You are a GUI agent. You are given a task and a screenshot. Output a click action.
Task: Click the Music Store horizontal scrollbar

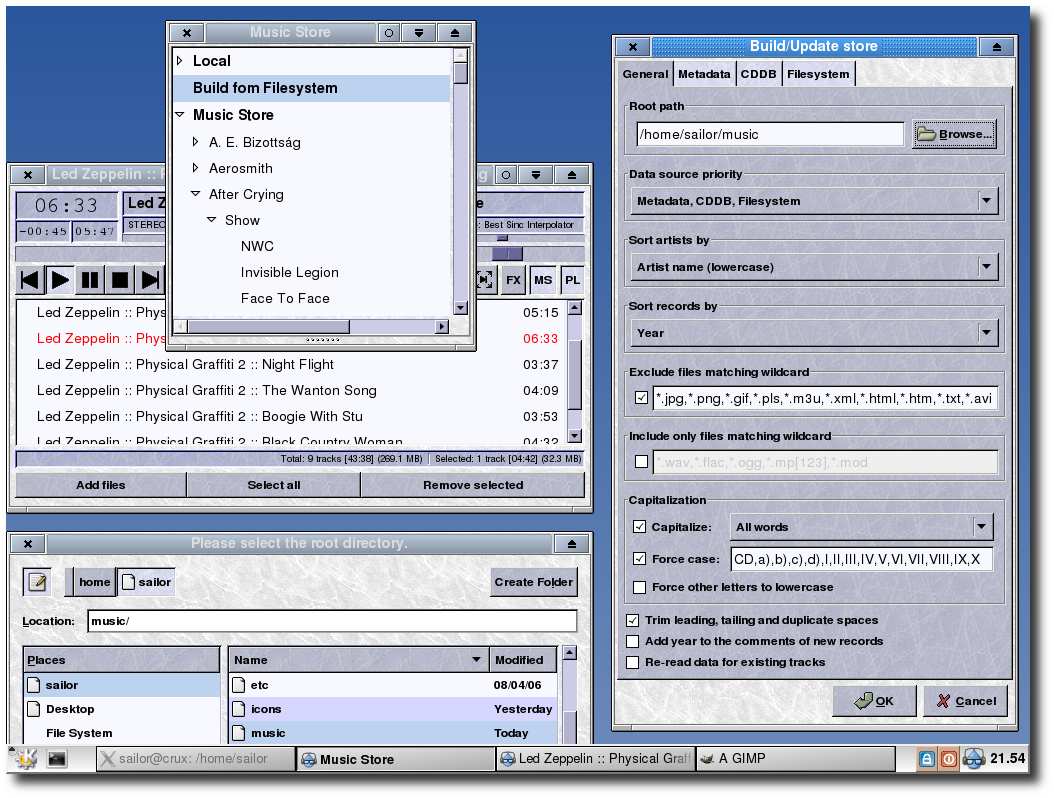311,327
